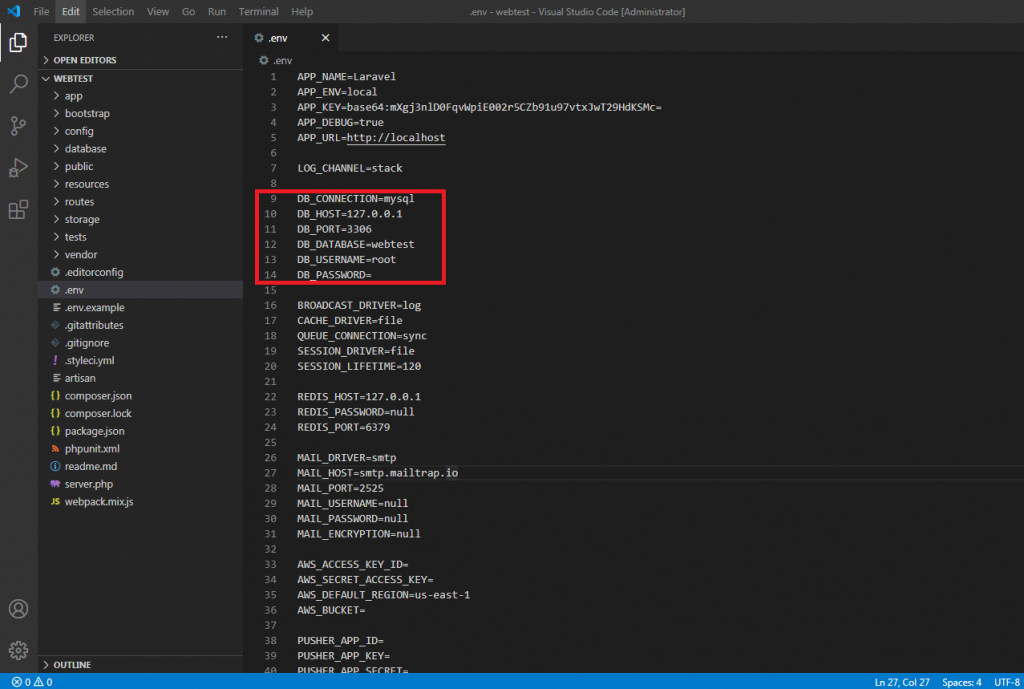1024x689 pixels.
Task: Click package.json braces icon
Action: click(x=56, y=431)
